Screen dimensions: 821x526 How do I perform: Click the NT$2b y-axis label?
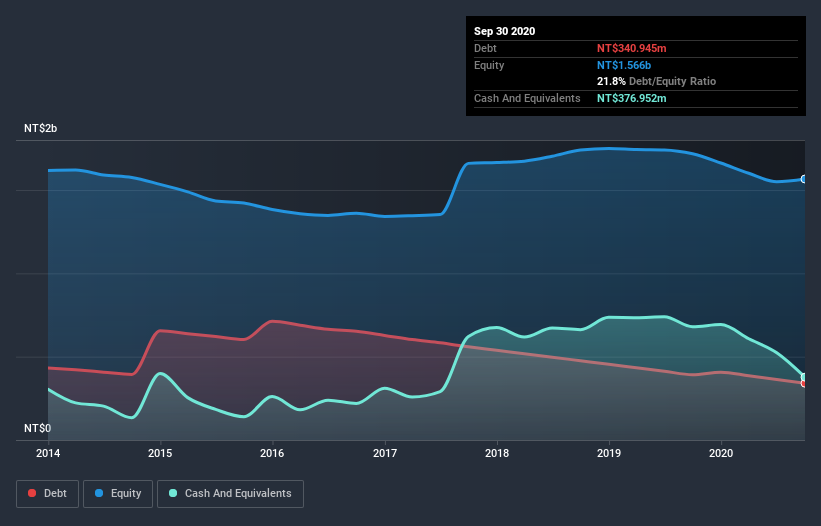point(40,128)
